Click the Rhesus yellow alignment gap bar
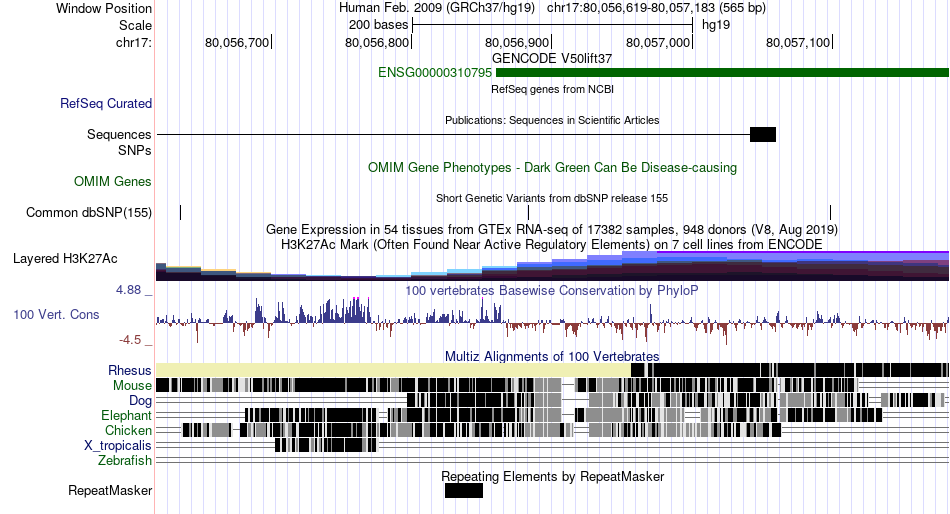Screen dimensions: 950x514 (x=393, y=370)
